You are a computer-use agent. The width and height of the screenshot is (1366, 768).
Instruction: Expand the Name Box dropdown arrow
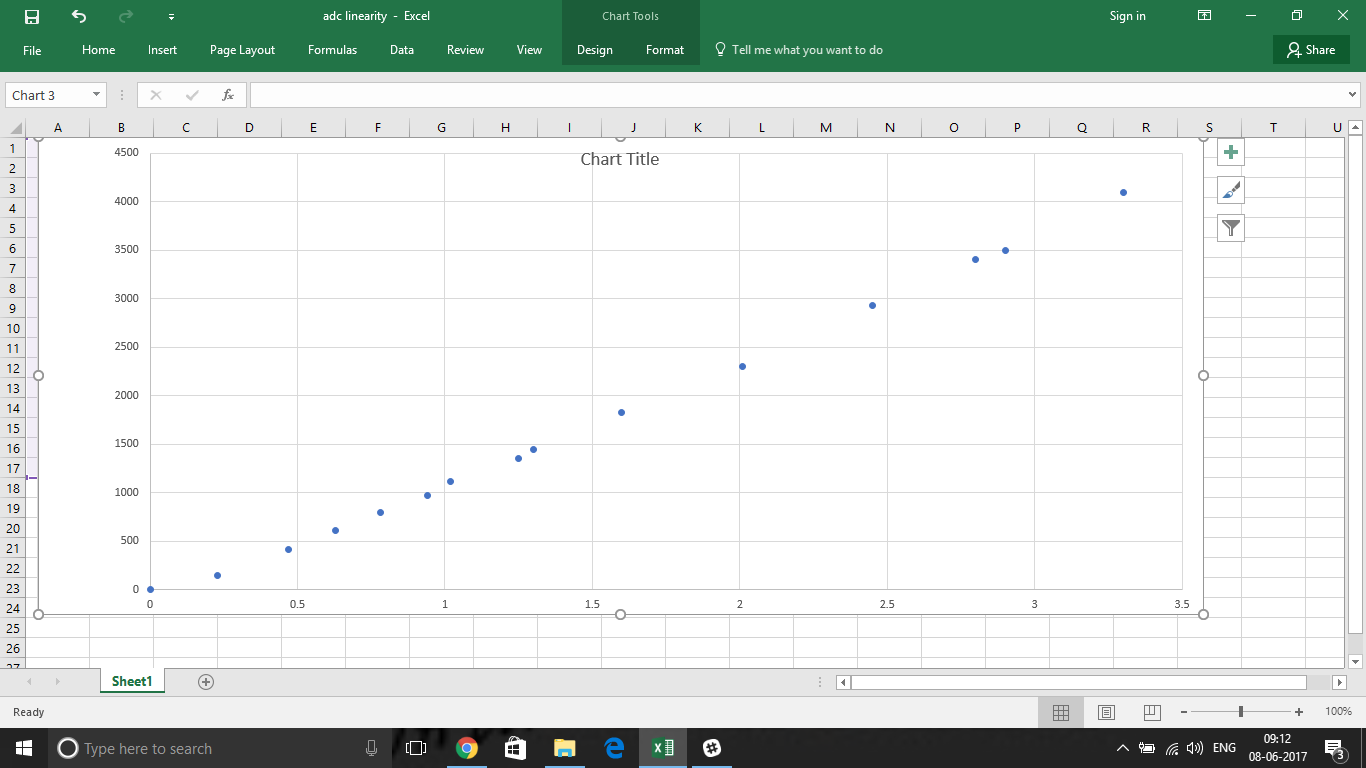click(96, 95)
